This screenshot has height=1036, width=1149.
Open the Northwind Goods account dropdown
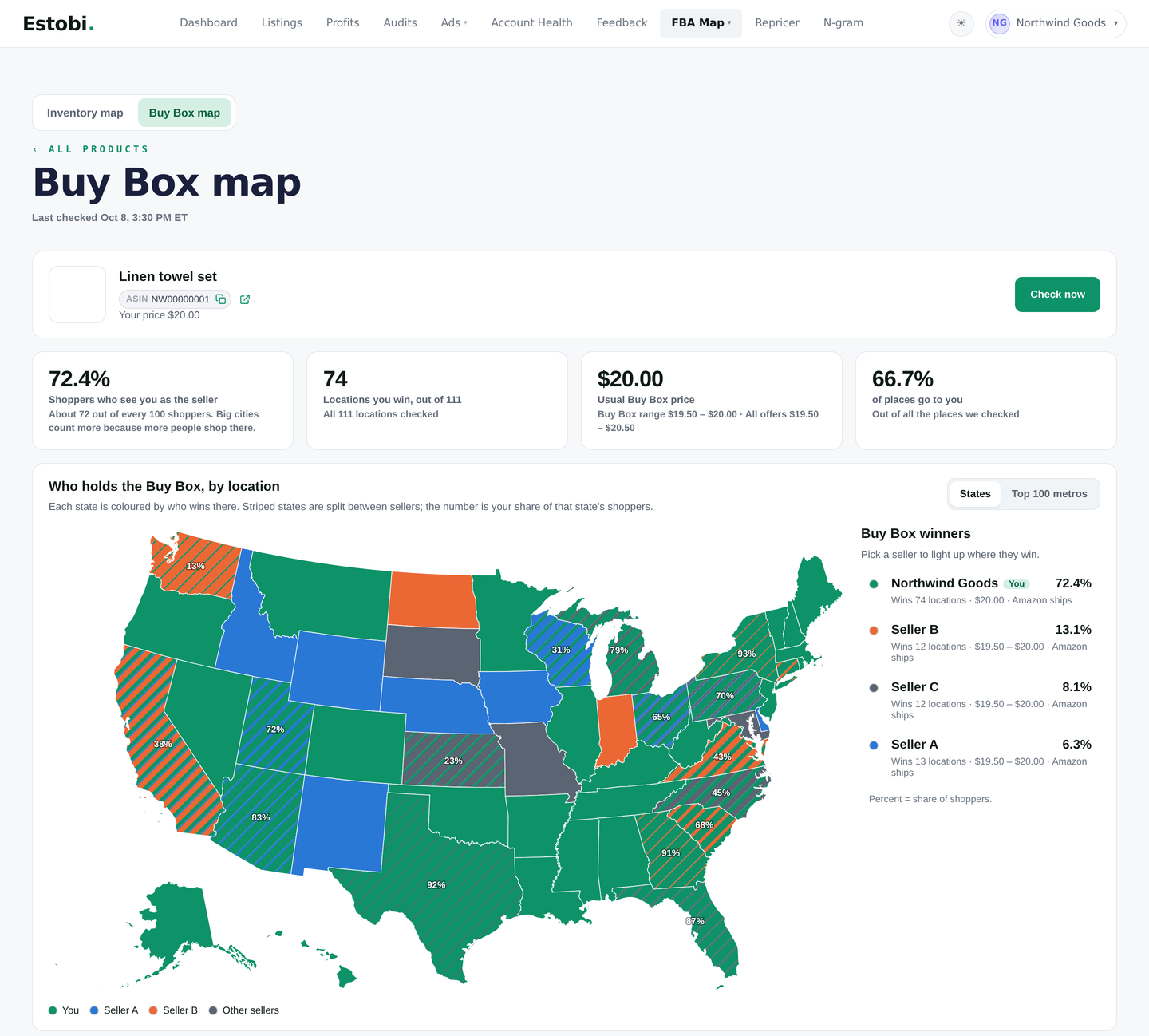tap(1056, 23)
